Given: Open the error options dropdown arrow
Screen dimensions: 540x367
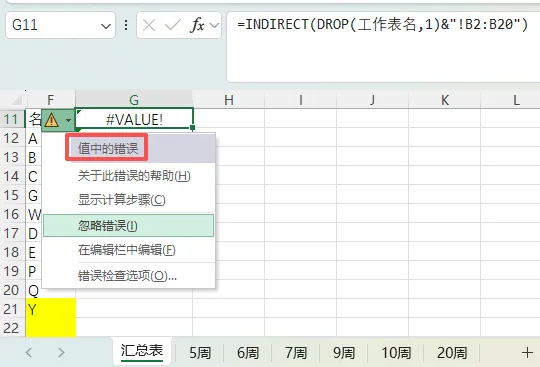Looking at the screenshot, I should 68,120.
